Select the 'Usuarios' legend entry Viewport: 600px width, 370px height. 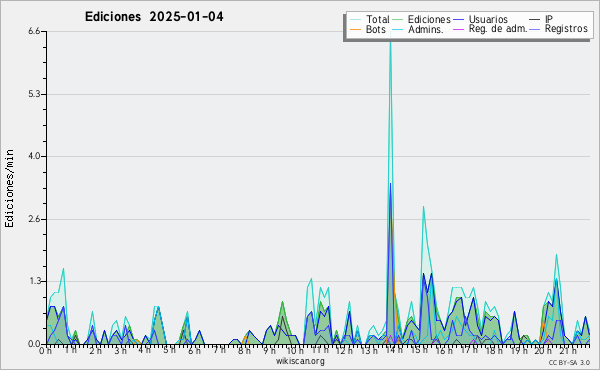(x=481, y=19)
